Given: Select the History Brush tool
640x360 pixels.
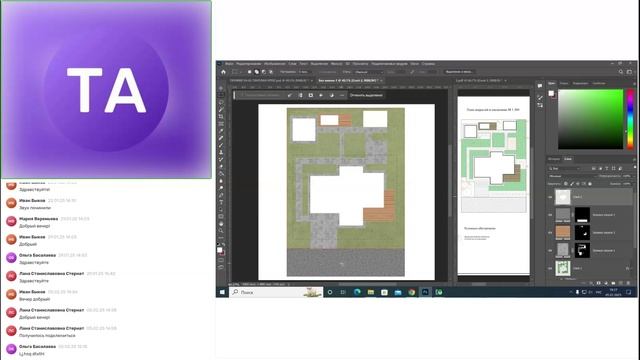Looking at the screenshot, I should (221, 159).
